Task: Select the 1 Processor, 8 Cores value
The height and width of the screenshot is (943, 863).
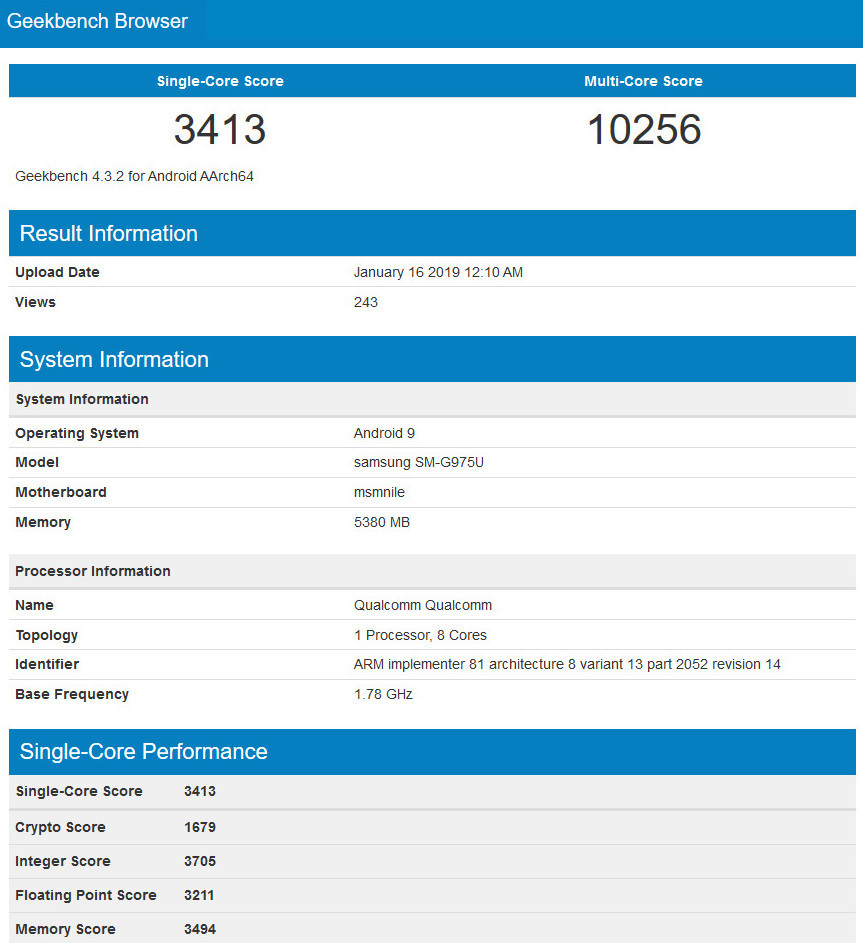Action: tap(420, 635)
